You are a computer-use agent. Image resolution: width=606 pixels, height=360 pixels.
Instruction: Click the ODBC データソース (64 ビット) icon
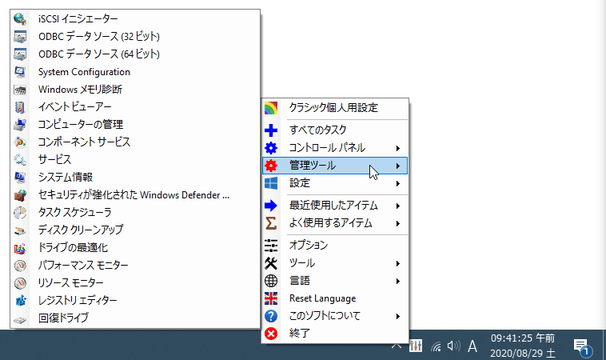click(20, 54)
